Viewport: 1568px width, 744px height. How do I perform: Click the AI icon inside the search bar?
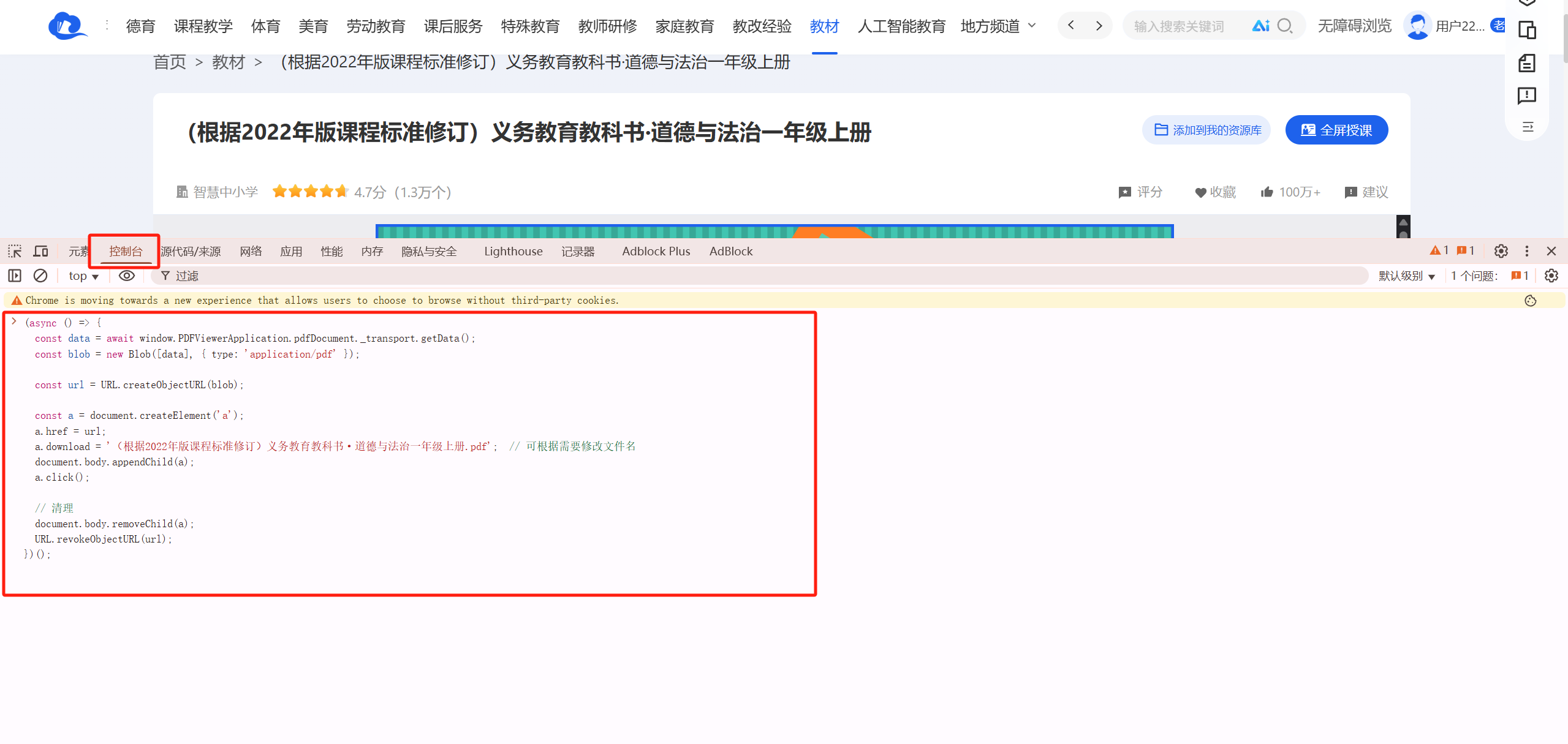coord(1262,26)
